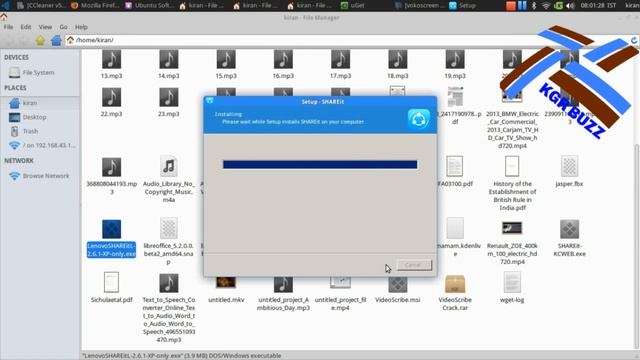Screen dimensions: 640x360
Task: Switch to Ubuntu Software in taskbar
Action: click(149, 5)
